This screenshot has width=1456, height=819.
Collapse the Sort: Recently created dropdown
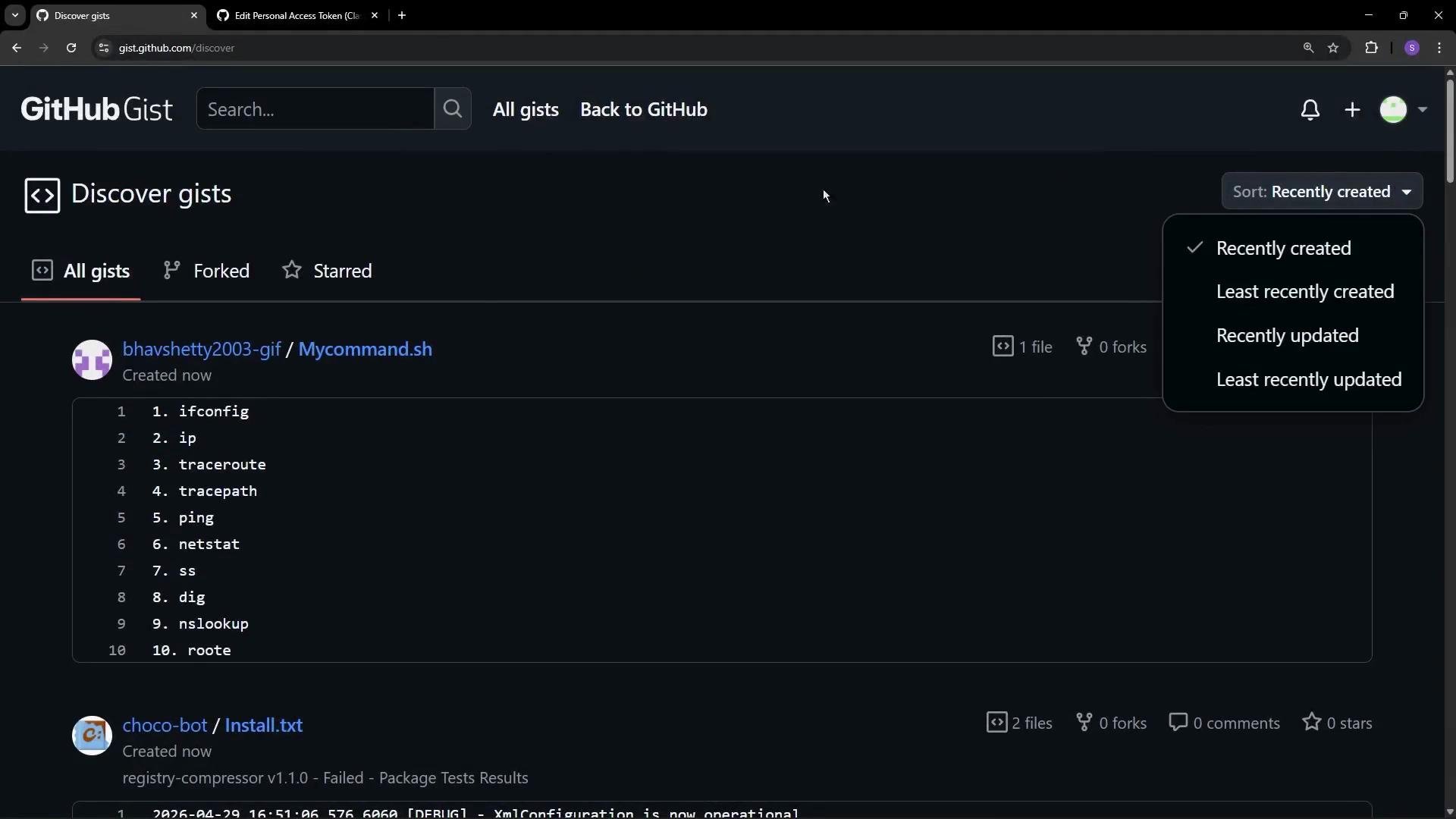pyautogui.click(x=1322, y=191)
